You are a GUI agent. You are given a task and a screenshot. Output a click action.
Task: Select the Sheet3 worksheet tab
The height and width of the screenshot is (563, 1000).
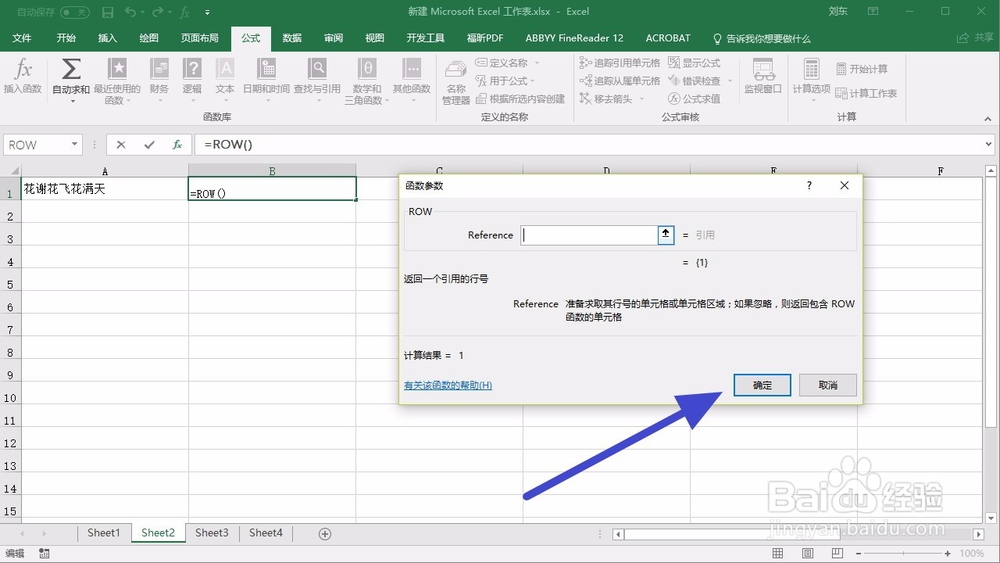212,533
